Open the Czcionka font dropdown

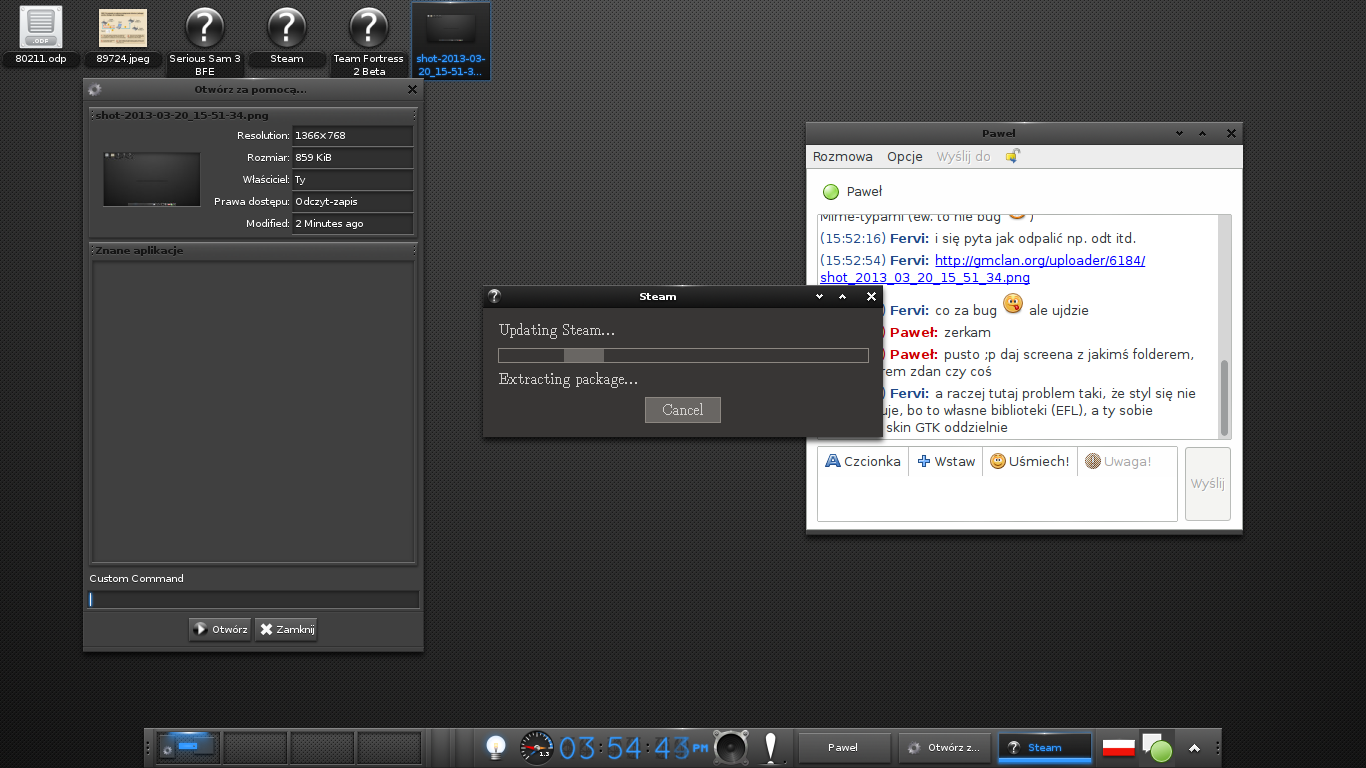click(862, 461)
